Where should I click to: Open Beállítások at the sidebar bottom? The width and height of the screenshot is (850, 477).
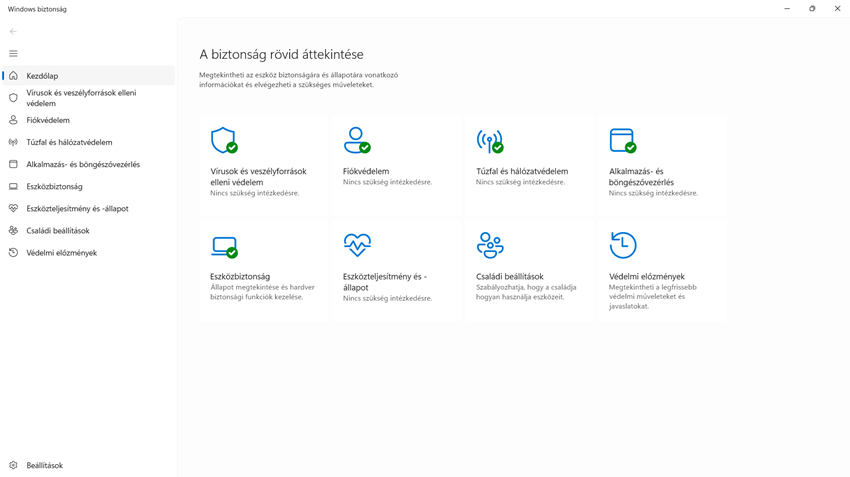pyautogui.click(x=89, y=466)
